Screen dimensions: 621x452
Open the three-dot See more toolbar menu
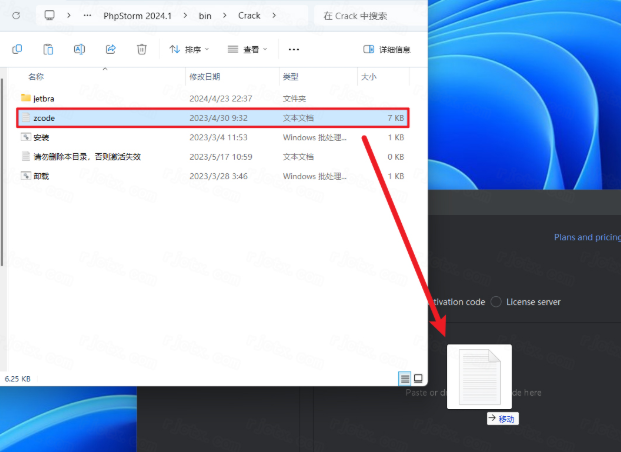point(293,49)
